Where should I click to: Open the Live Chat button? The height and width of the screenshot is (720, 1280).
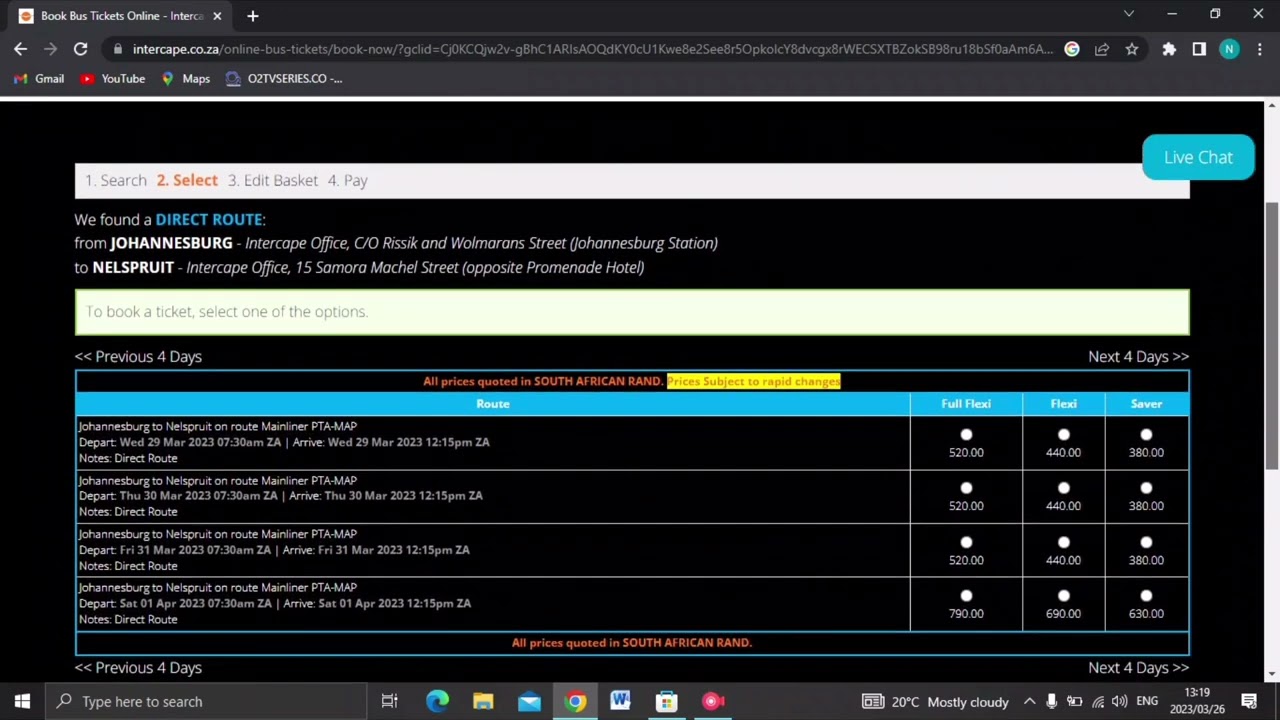tap(1198, 157)
